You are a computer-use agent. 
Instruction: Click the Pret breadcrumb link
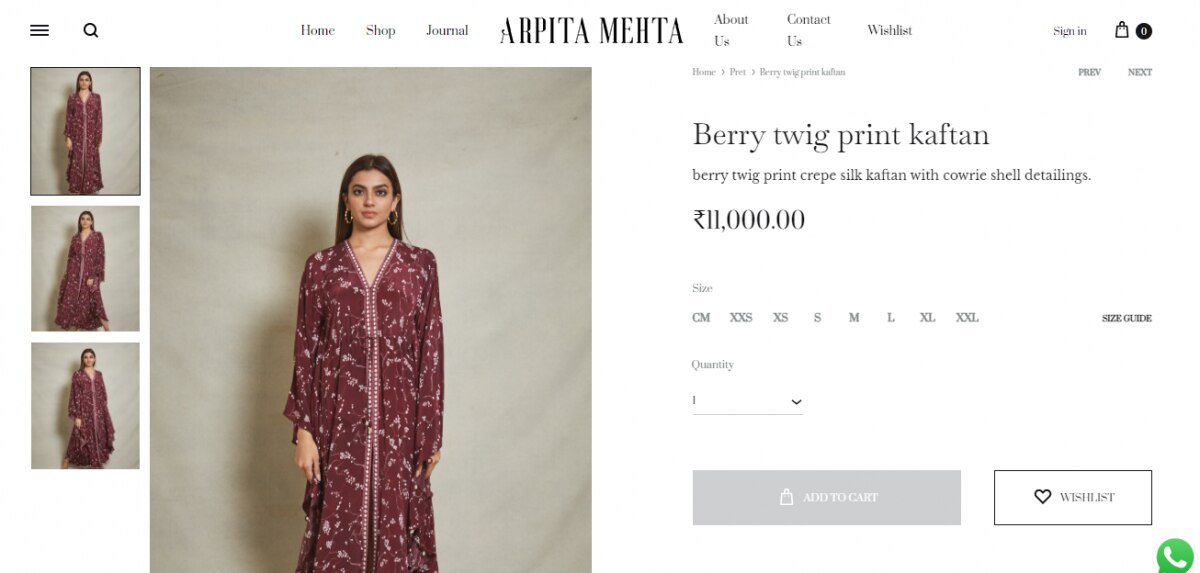point(737,72)
